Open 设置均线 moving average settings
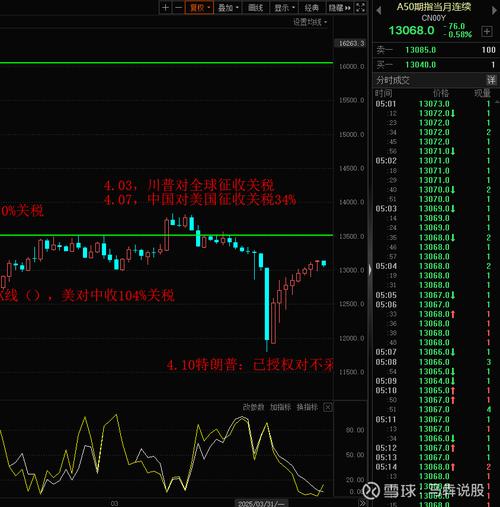This screenshot has height=507, width=500. (x=310, y=22)
